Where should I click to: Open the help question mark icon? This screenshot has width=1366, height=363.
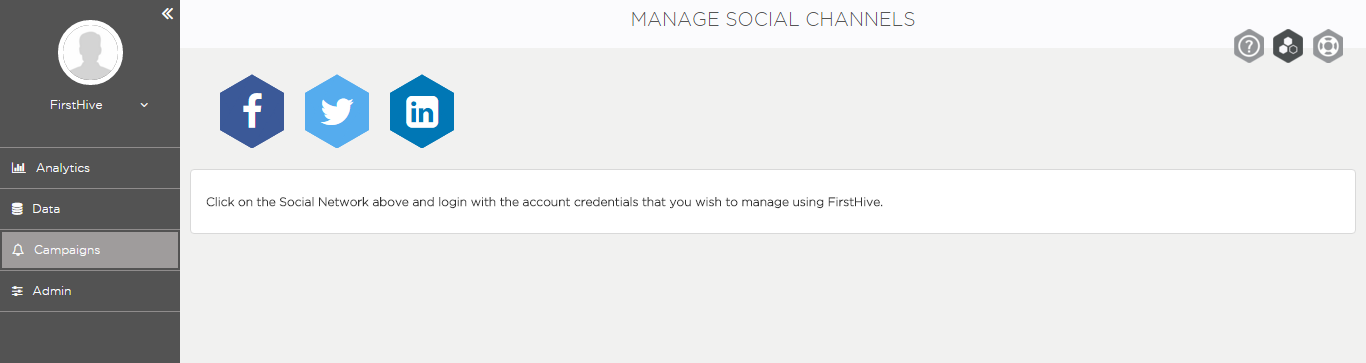[1249, 46]
